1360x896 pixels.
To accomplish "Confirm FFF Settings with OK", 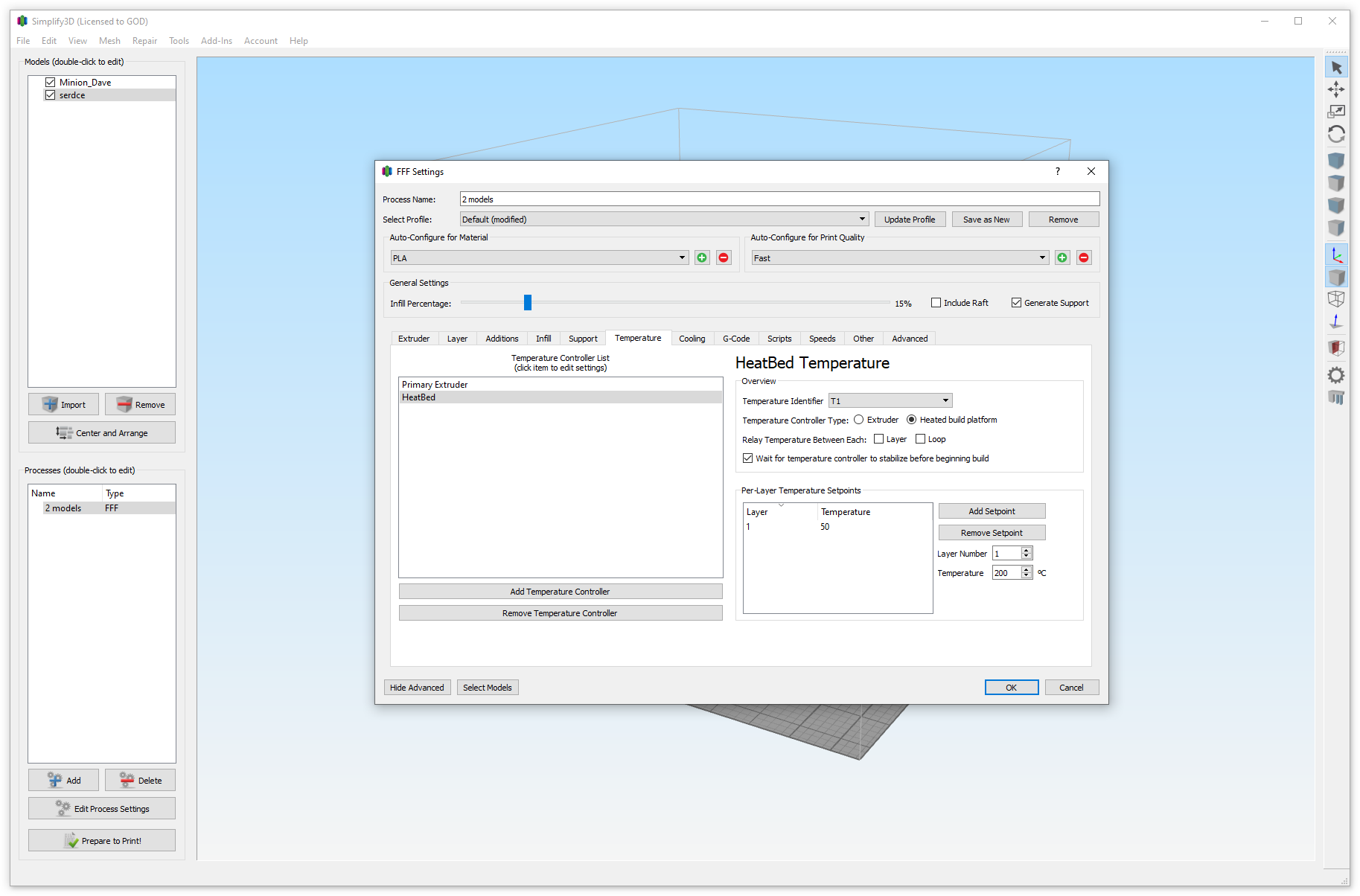I will tap(1012, 688).
